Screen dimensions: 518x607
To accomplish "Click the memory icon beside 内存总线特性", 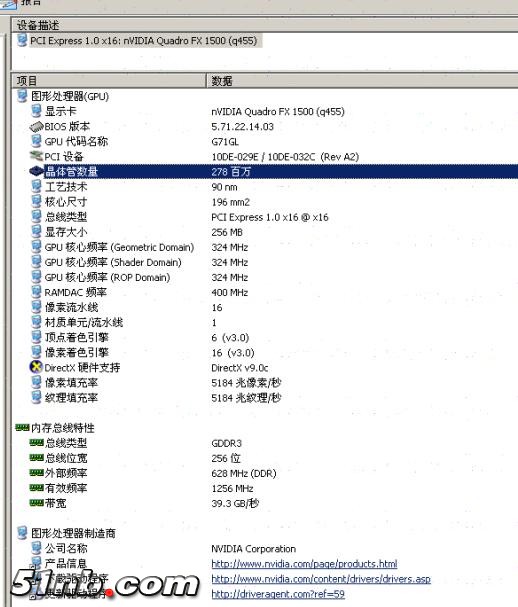I will (22, 428).
